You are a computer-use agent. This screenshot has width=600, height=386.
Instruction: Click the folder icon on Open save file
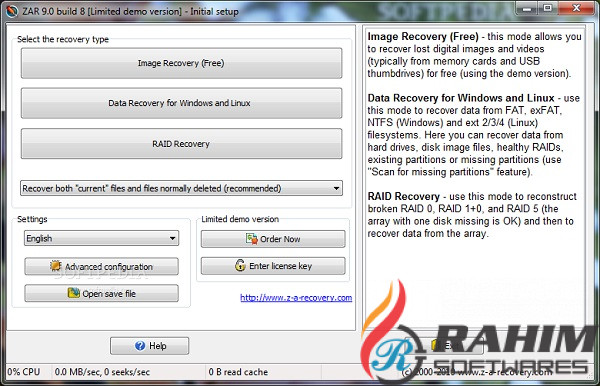(x=73, y=293)
